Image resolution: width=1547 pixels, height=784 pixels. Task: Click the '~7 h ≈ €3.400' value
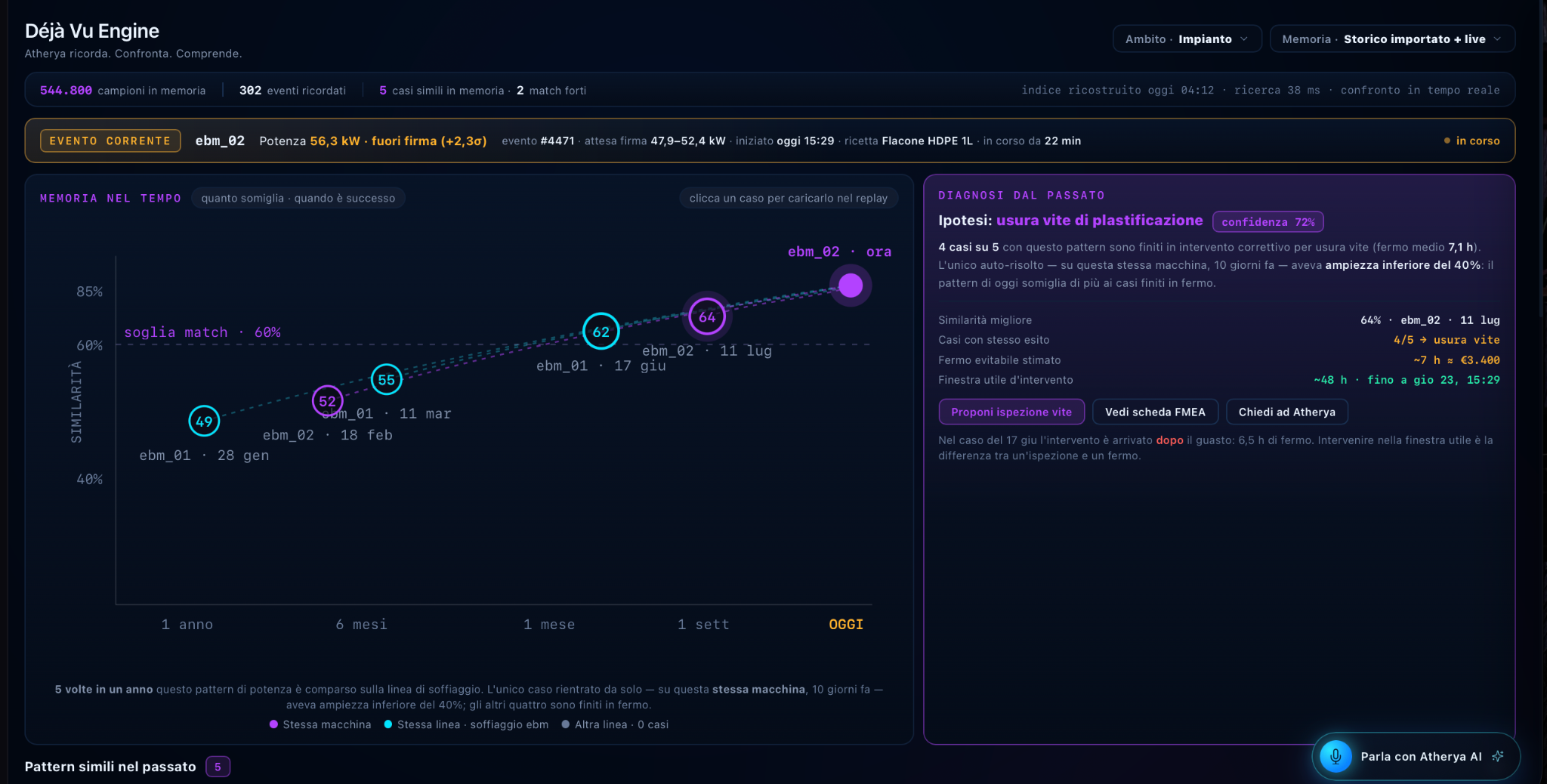point(1456,360)
